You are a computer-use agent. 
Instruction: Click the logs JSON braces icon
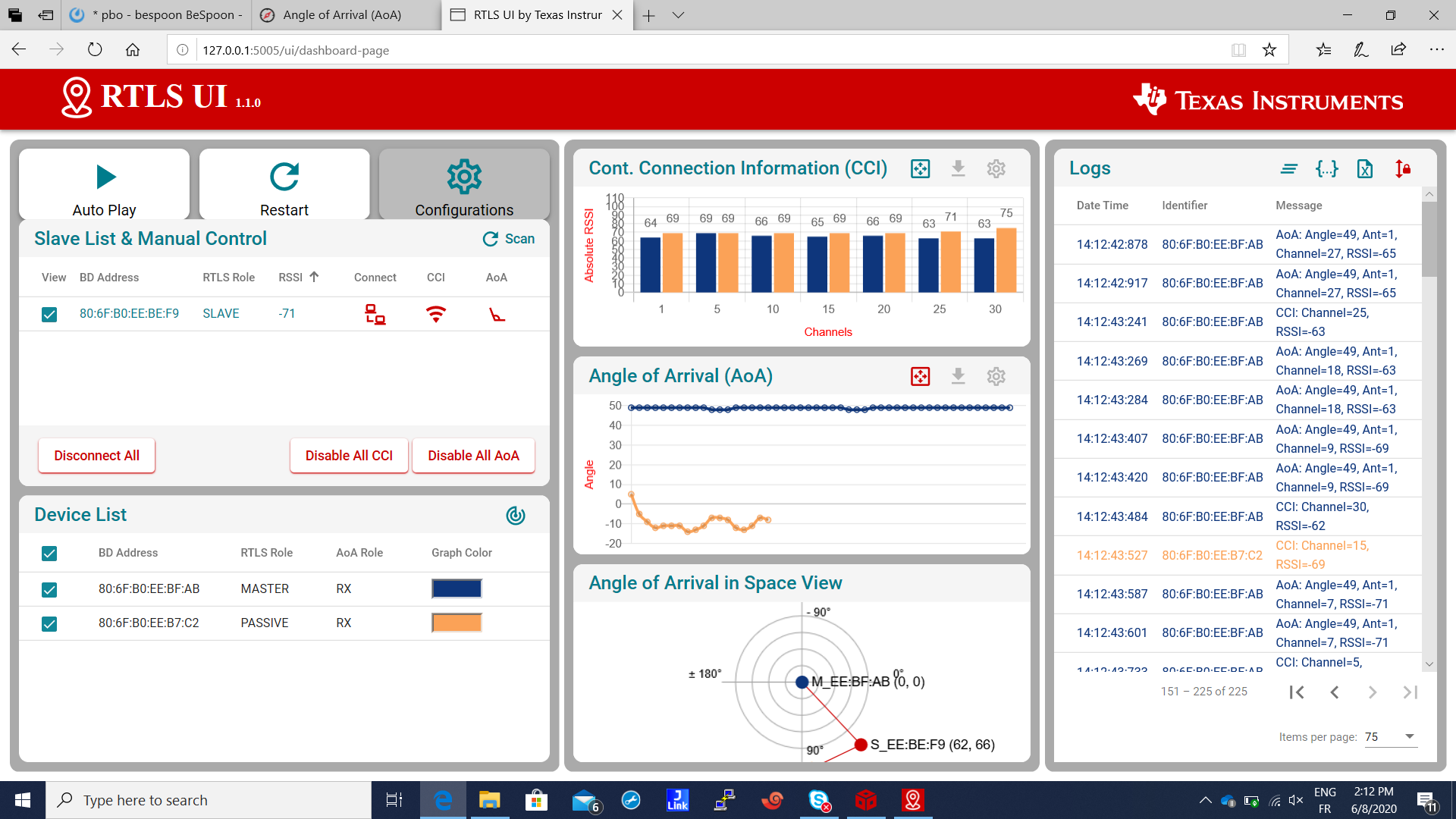(1327, 169)
